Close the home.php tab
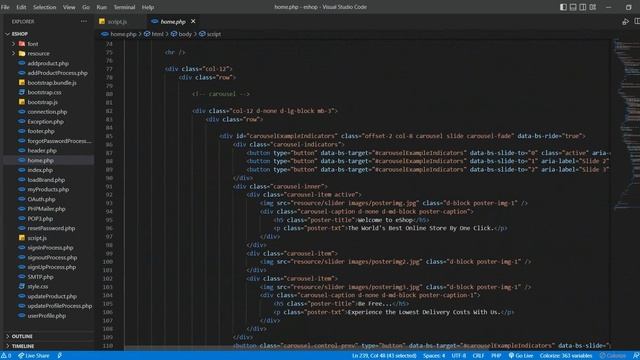Screen dimensions: 640x360 [193, 21]
